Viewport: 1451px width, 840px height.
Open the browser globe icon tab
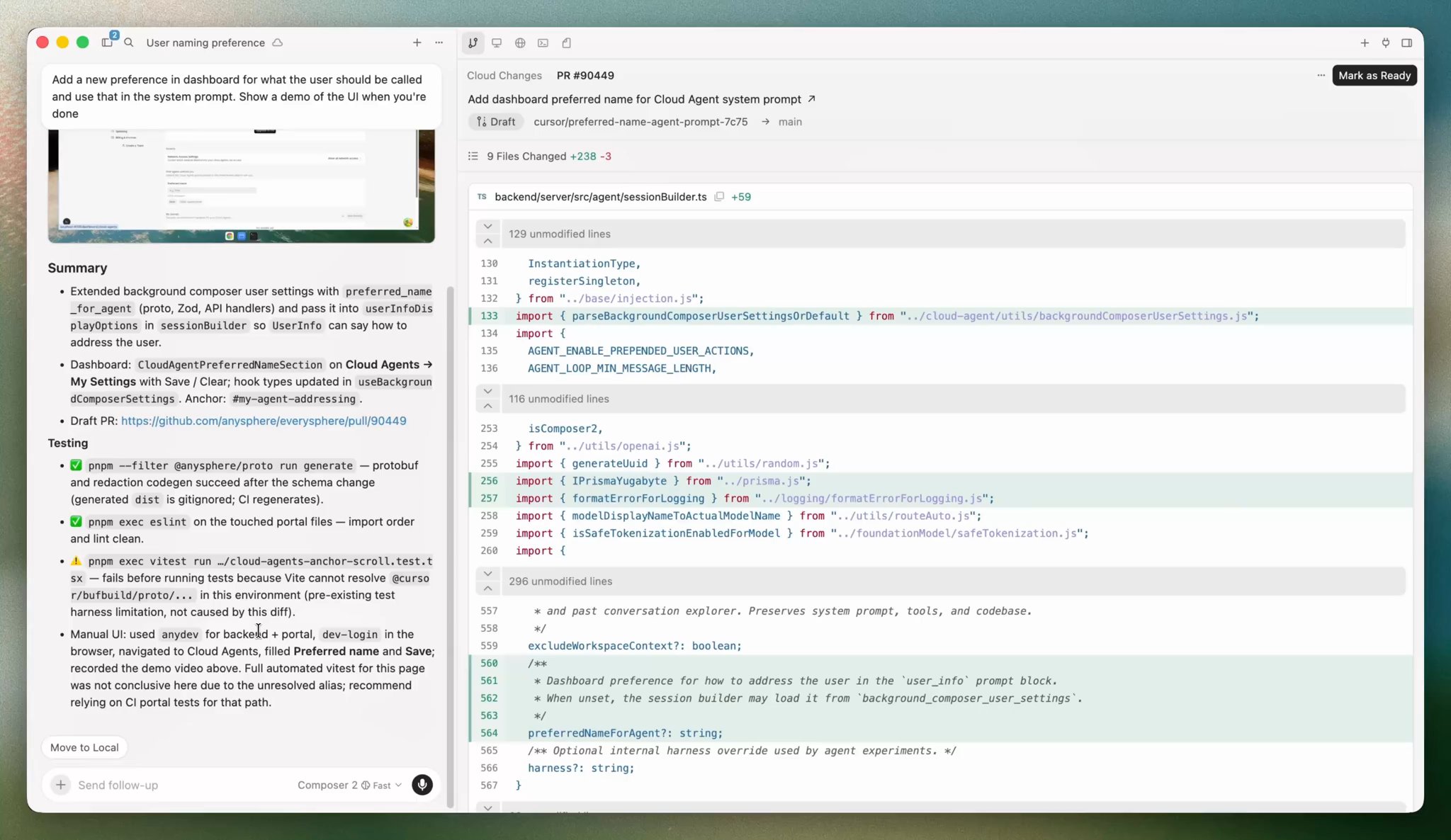pos(520,42)
